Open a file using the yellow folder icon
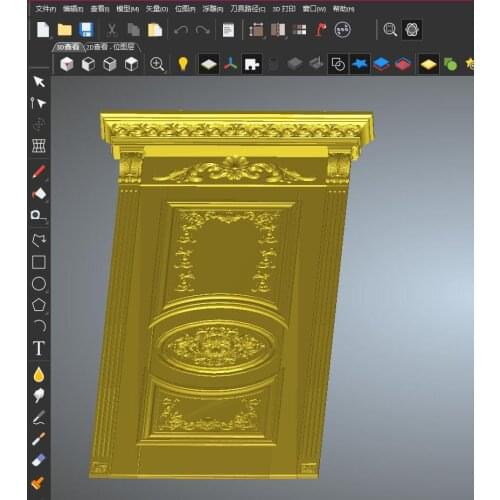 click(x=65, y=30)
